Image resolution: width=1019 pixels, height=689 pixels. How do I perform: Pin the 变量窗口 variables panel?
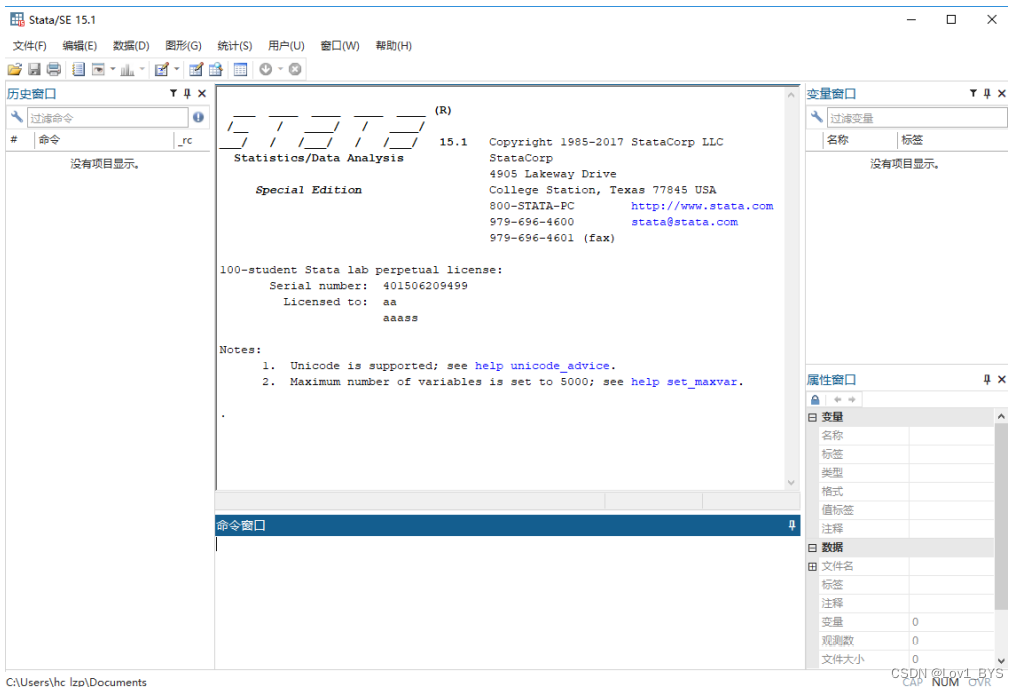pos(987,94)
